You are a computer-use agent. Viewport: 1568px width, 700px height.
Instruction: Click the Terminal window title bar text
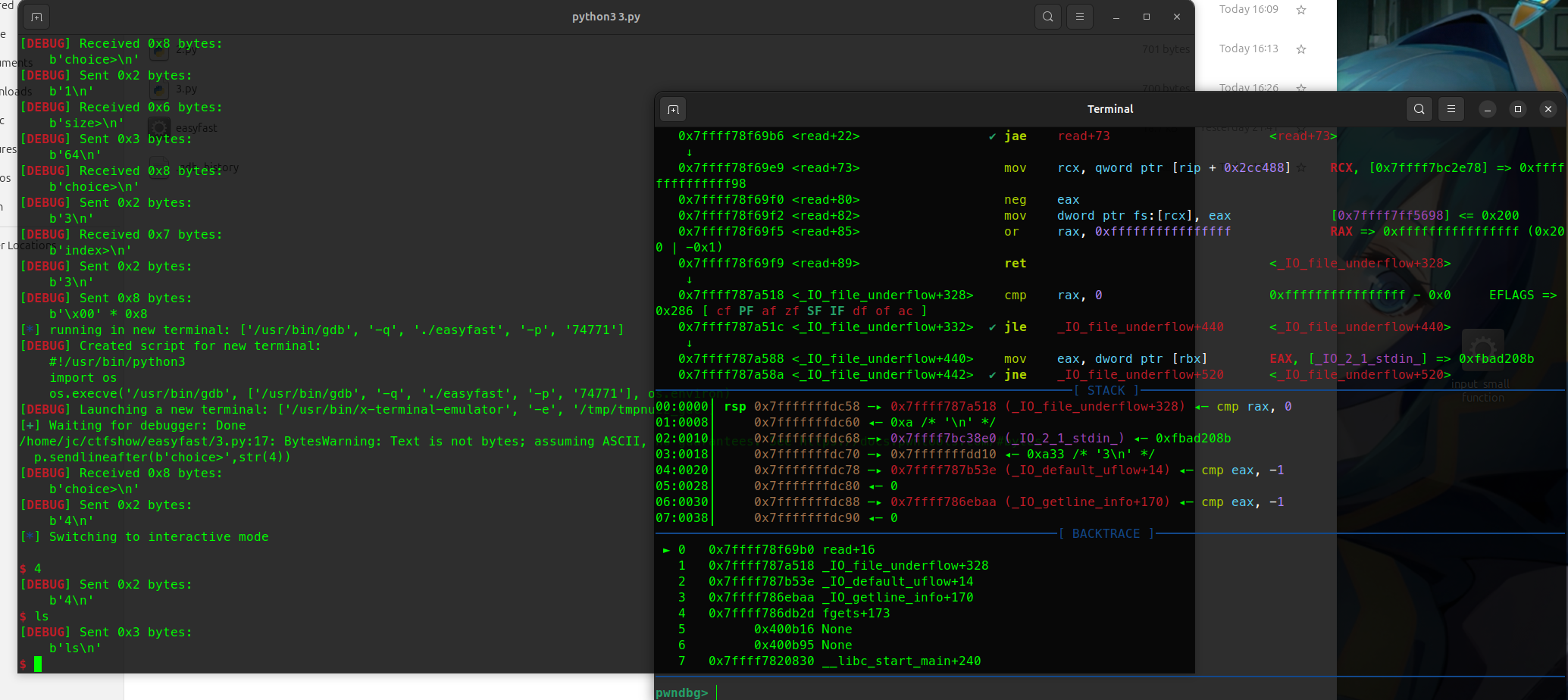click(1109, 109)
